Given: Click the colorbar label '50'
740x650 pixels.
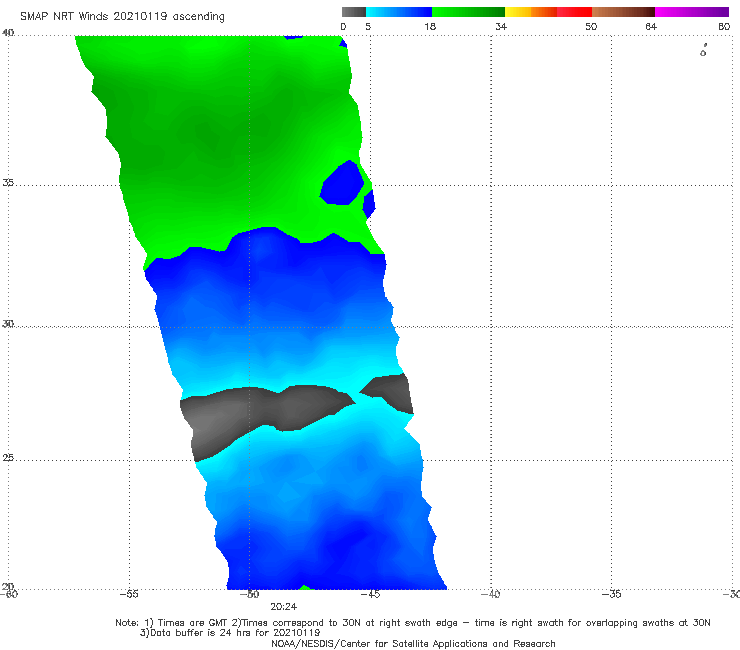Looking at the screenshot, I should [x=591, y=26].
